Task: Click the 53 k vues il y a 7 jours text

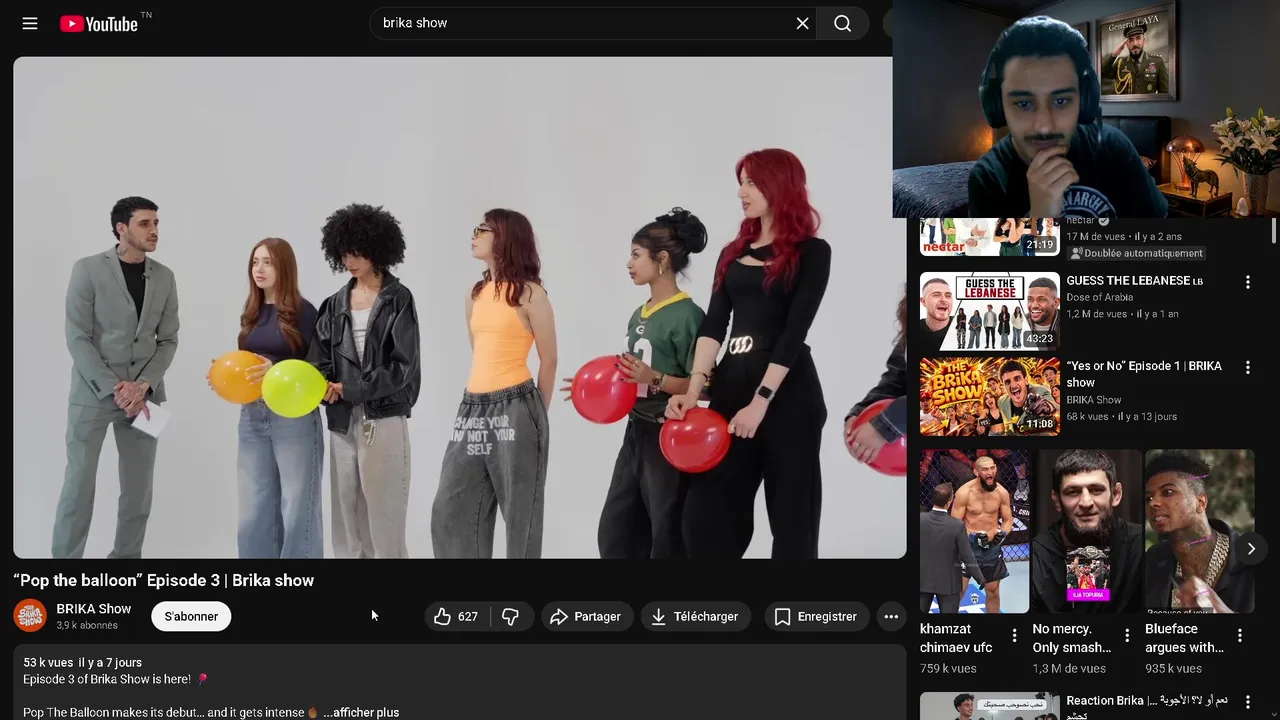Action: coord(83,663)
